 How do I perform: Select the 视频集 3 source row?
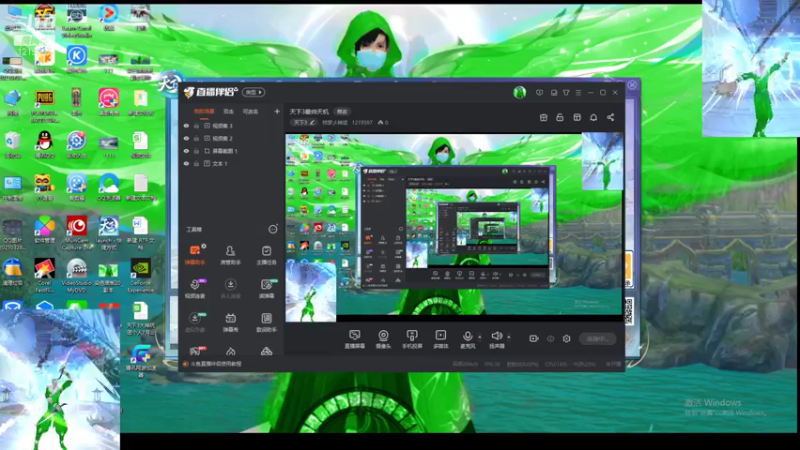coord(232,126)
